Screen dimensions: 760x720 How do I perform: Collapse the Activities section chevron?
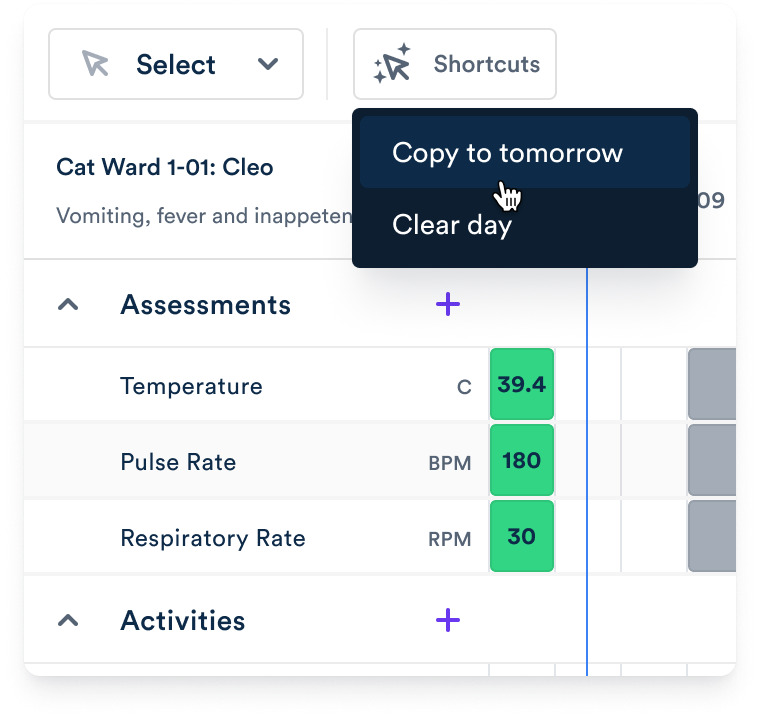tap(68, 621)
